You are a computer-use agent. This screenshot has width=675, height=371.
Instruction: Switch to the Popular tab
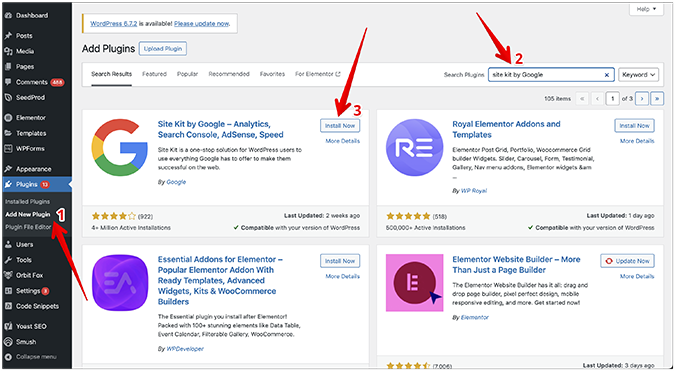click(x=188, y=74)
